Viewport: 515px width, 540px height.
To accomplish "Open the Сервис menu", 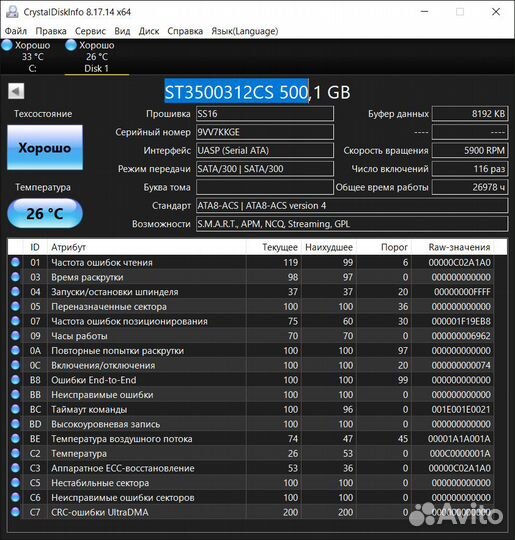I will point(90,31).
